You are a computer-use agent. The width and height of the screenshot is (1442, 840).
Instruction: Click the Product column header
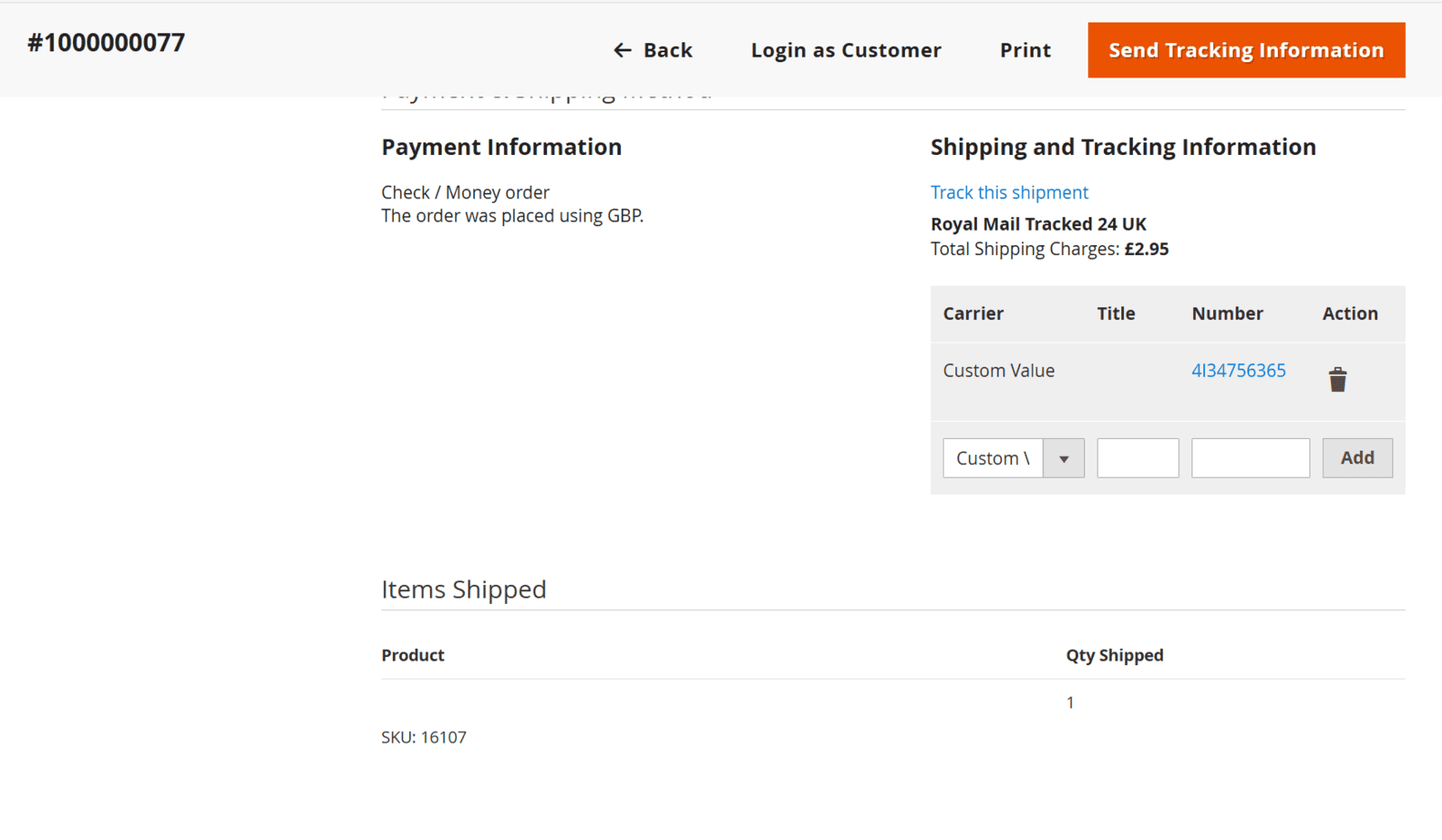coord(413,655)
